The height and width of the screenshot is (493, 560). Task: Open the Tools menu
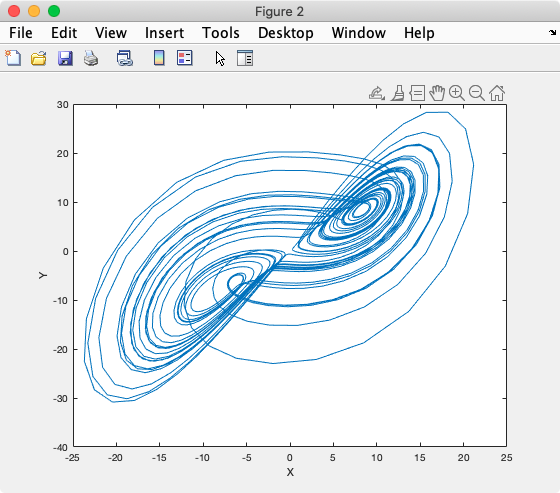[x=221, y=33]
